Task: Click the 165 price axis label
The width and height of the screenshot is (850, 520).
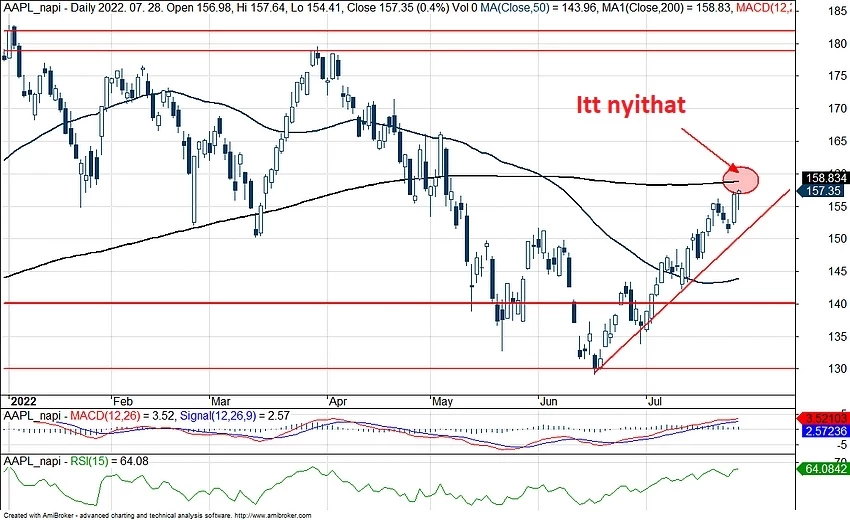Action: coord(838,142)
